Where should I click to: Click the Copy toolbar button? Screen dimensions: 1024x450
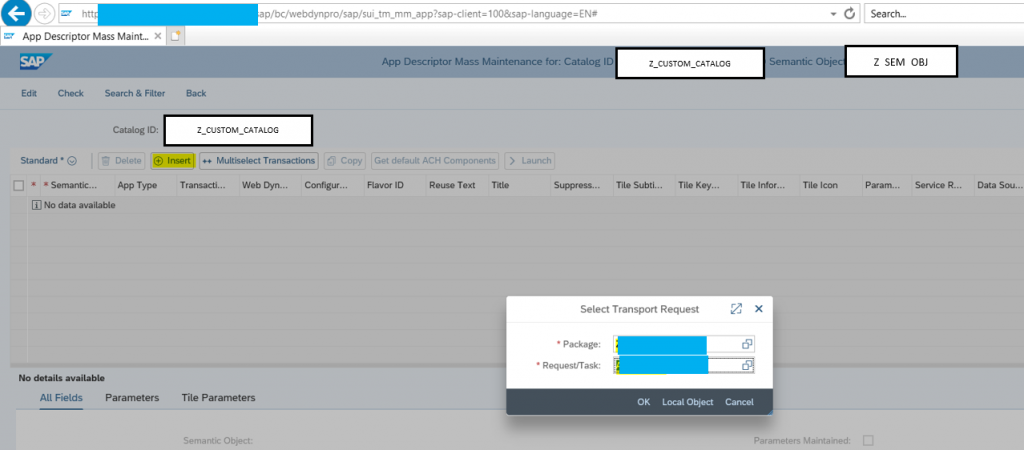345,161
